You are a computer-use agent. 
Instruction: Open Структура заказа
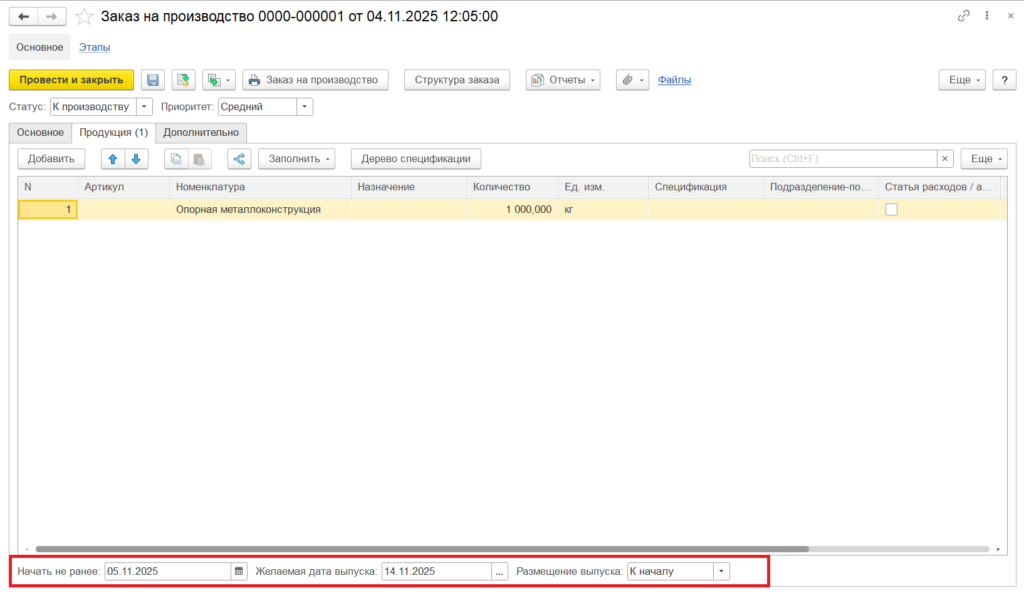pos(457,80)
